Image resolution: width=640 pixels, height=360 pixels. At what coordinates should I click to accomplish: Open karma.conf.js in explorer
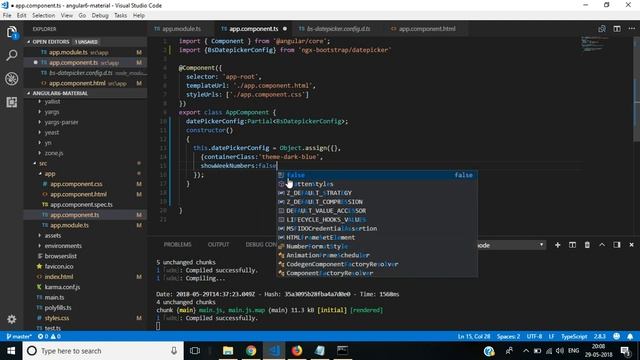[62, 287]
